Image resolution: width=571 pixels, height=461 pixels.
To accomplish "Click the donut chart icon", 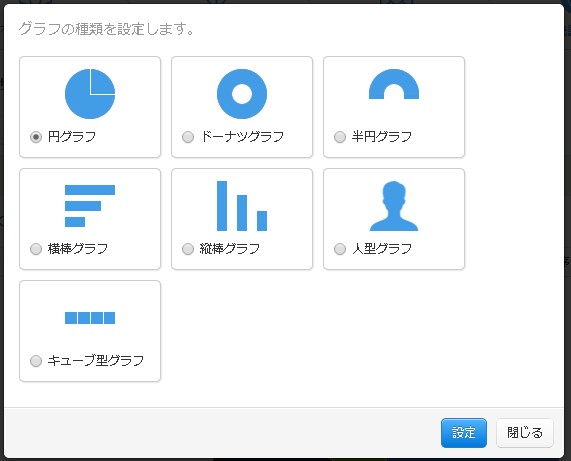I will click(242, 94).
